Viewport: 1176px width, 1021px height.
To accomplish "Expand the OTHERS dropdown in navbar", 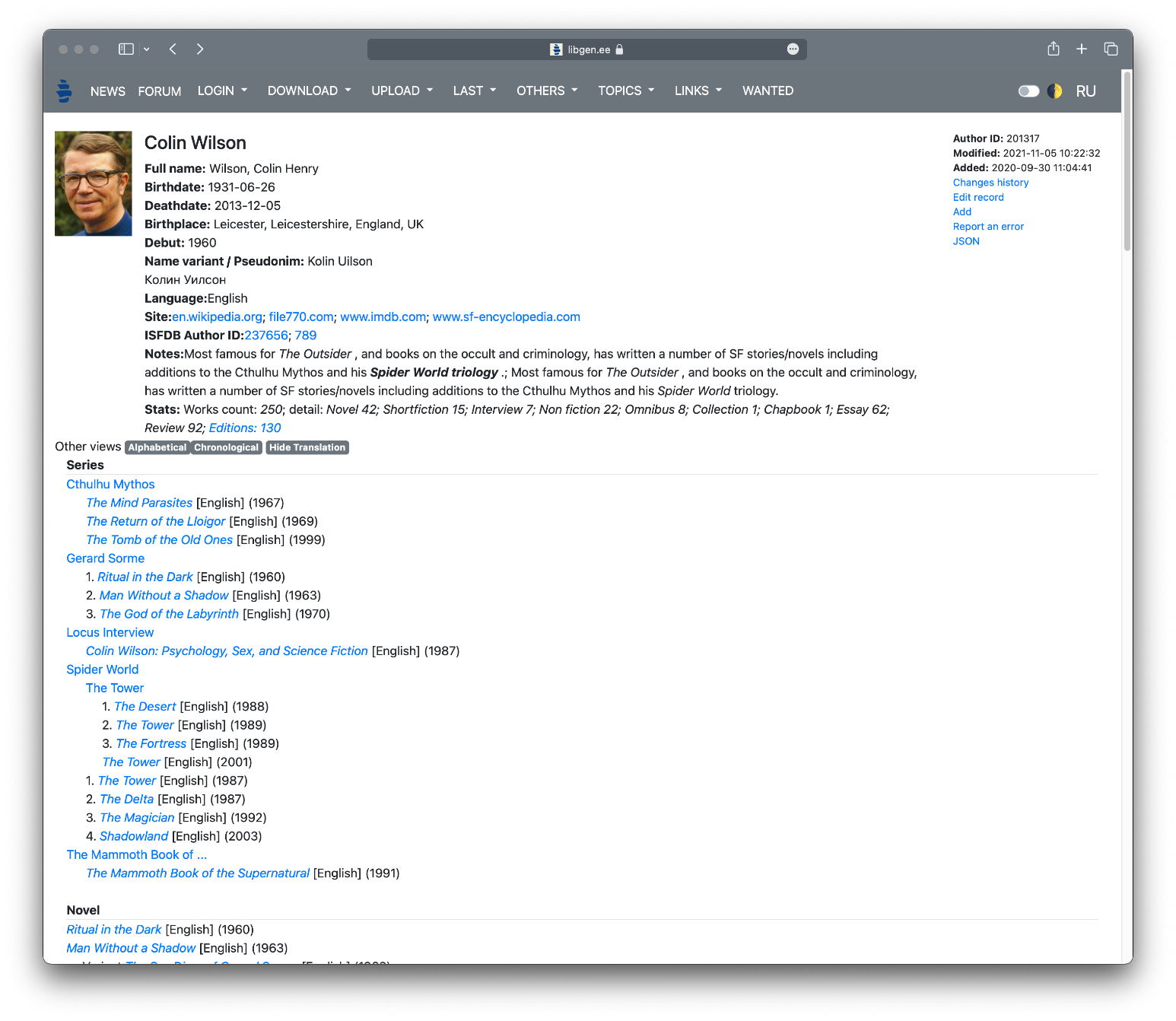I will [x=546, y=91].
